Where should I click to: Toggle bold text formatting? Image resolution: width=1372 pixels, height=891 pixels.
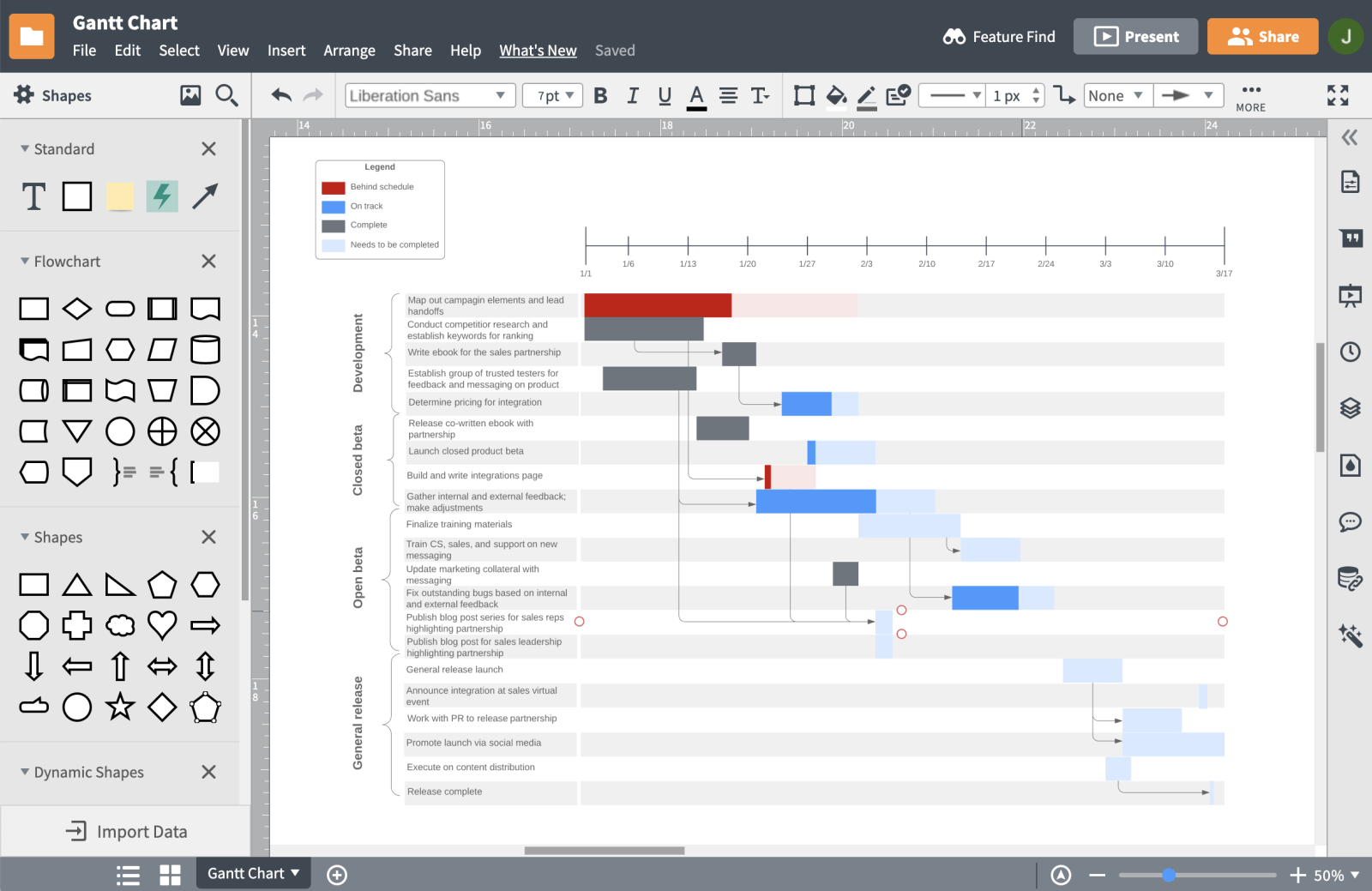(600, 96)
